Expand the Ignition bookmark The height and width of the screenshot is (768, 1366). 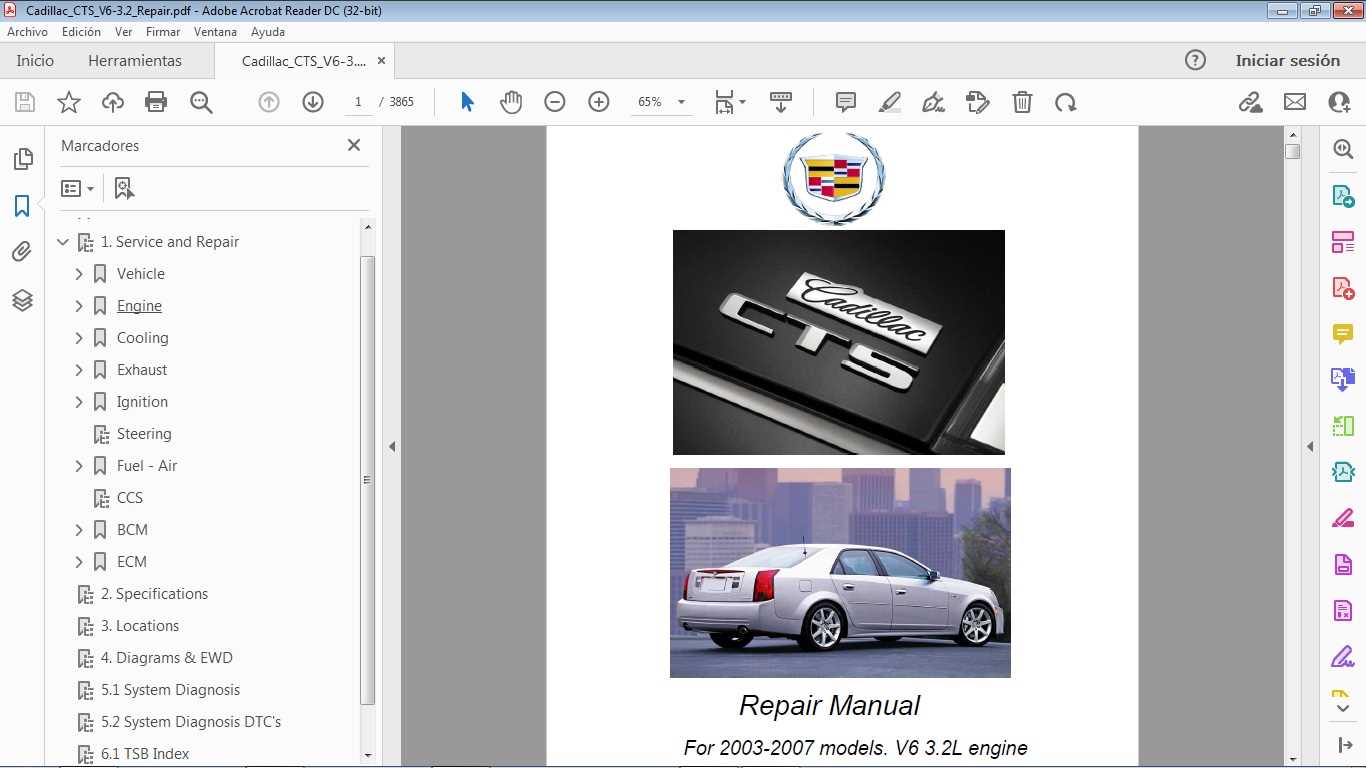pyautogui.click(x=79, y=402)
